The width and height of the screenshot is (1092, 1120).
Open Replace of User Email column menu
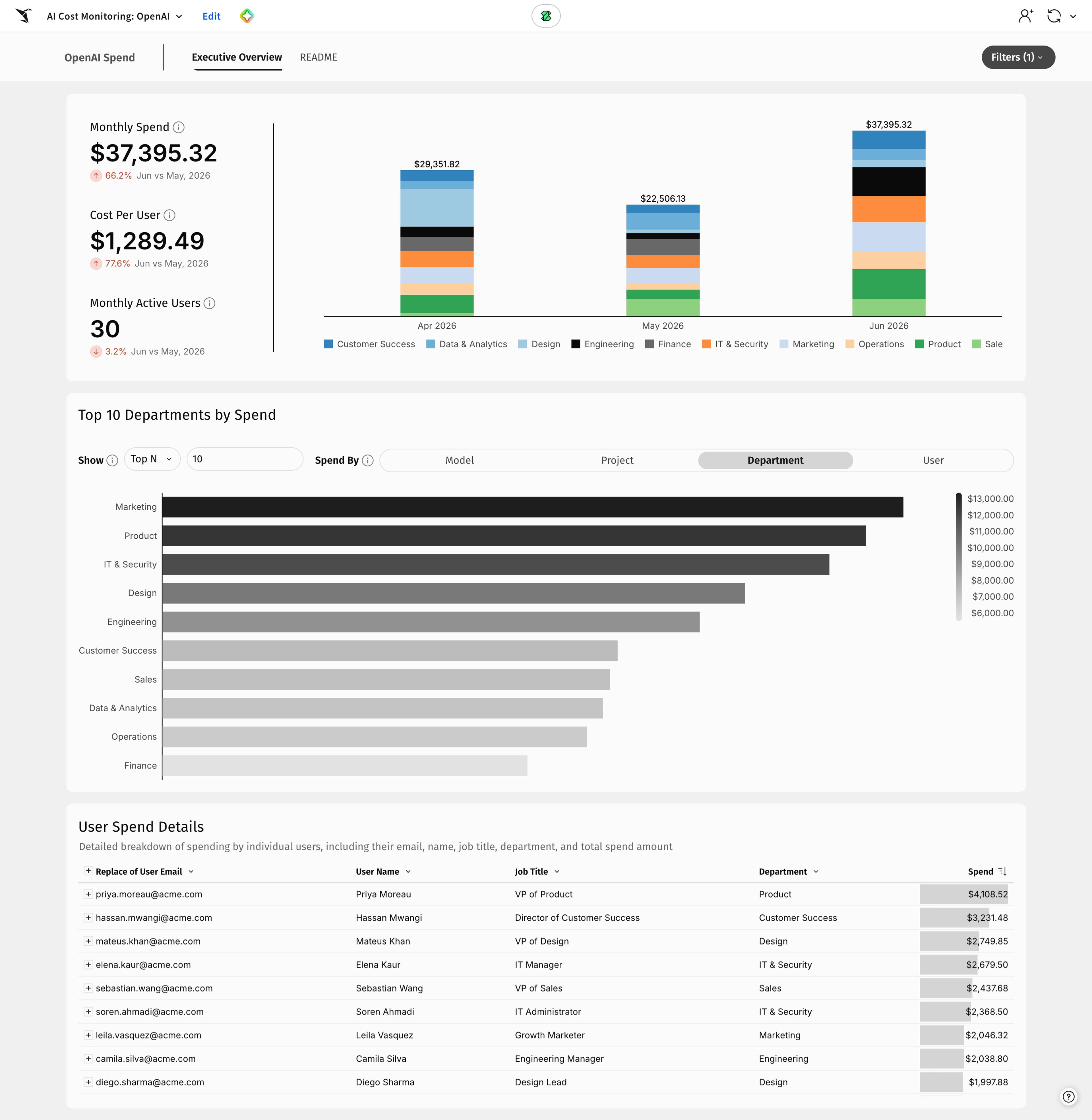click(191, 872)
